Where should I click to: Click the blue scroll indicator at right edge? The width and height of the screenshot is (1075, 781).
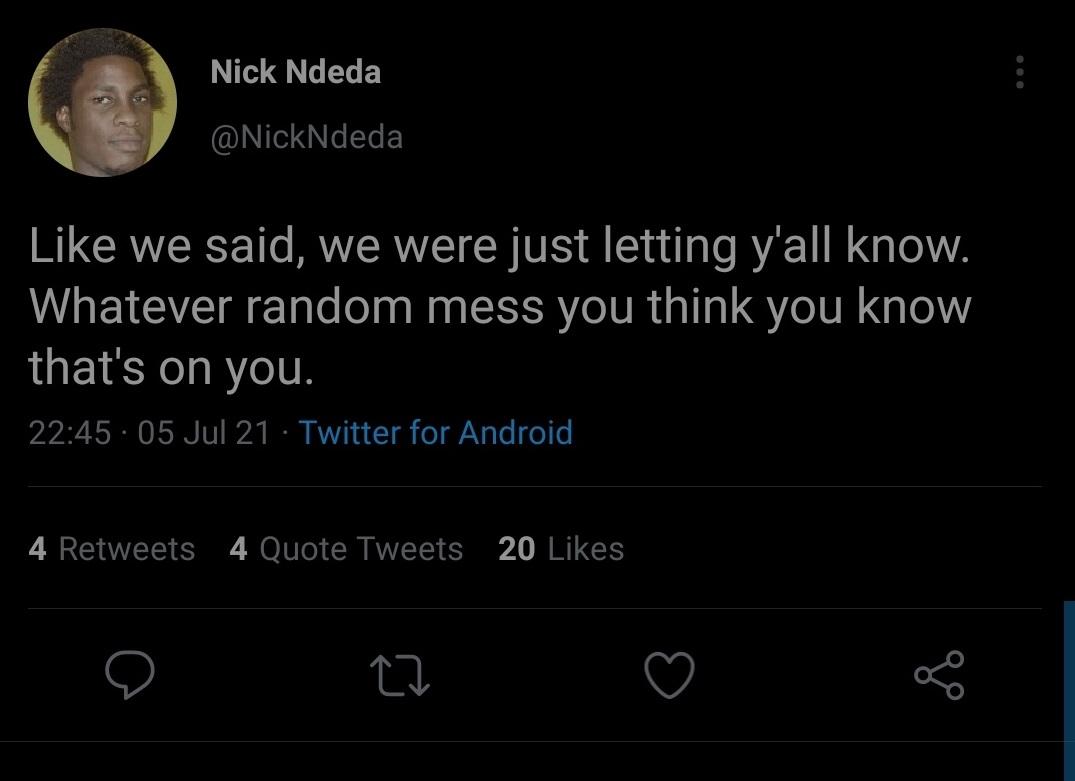[1070, 691]
